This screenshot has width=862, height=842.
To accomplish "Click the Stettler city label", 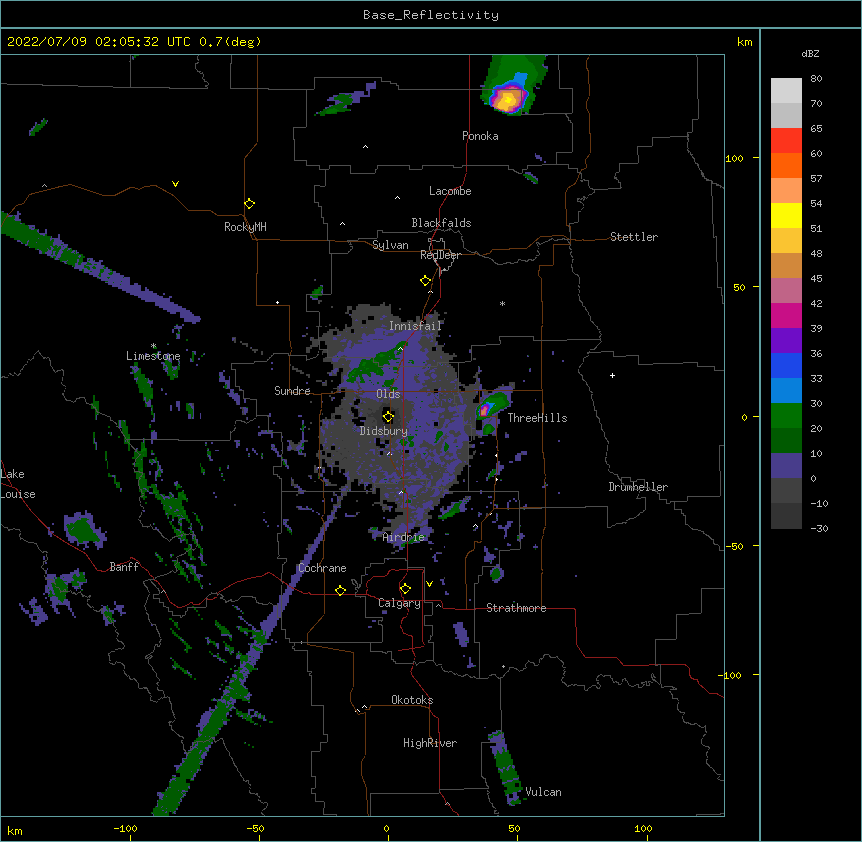I will (x=634, y=237).
